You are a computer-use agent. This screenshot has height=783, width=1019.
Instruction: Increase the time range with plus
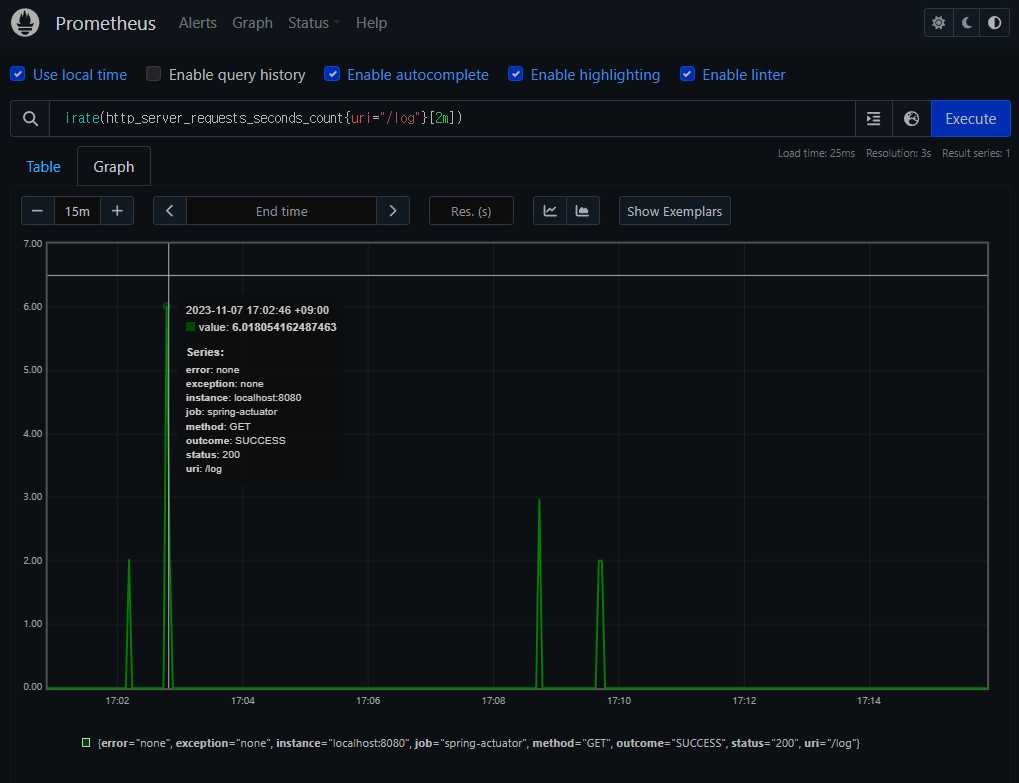pyautogui.click(x=117, y=211)
